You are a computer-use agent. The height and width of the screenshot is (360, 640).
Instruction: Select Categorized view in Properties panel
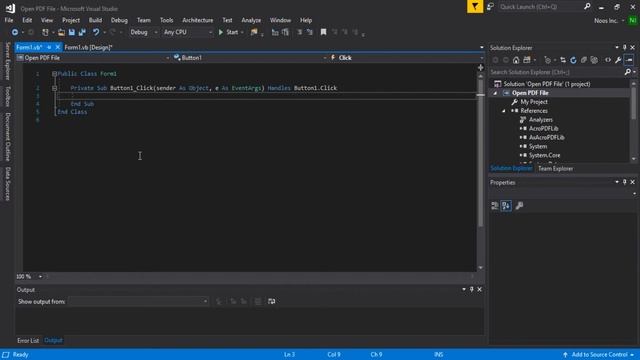click(x=495, y=206)
